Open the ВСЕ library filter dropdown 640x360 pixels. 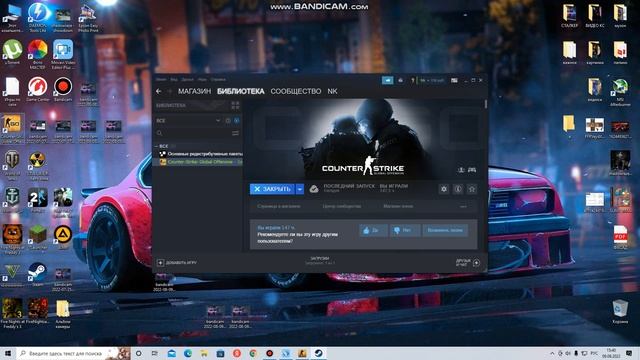click(x=188, y=121)
